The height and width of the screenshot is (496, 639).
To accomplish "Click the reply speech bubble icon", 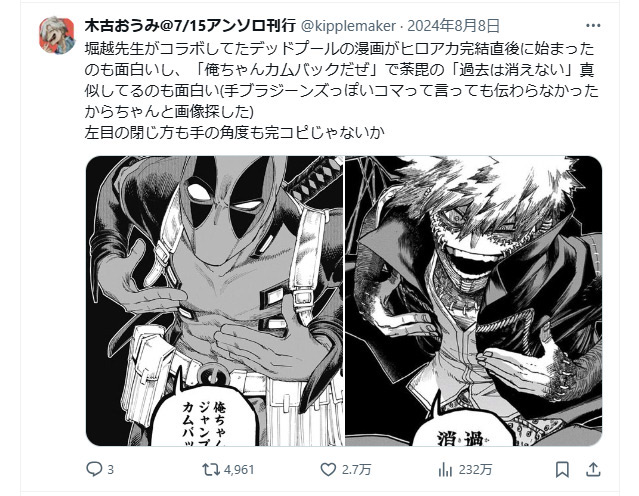I will (94, 470).
